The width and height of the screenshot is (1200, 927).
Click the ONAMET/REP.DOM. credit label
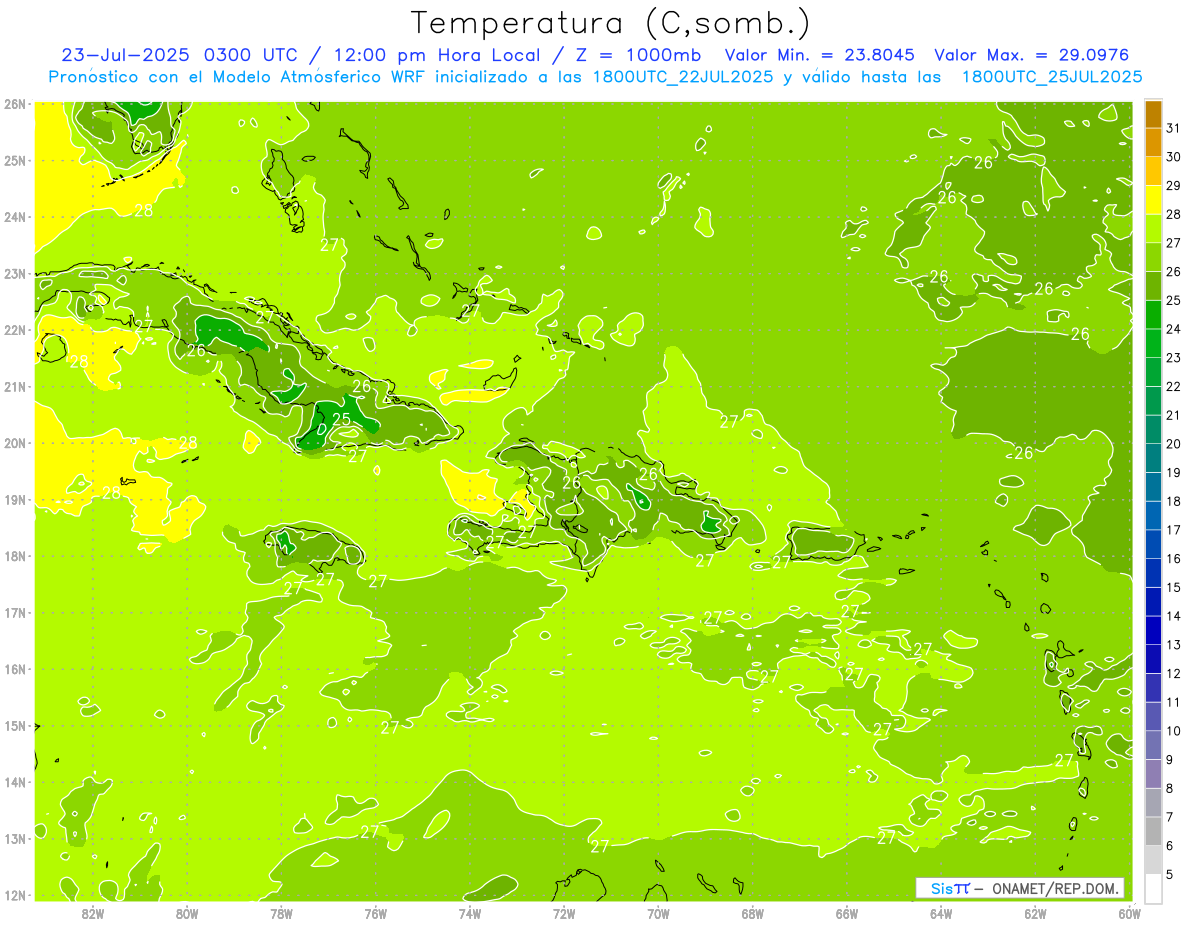(x=1055, y=888)
